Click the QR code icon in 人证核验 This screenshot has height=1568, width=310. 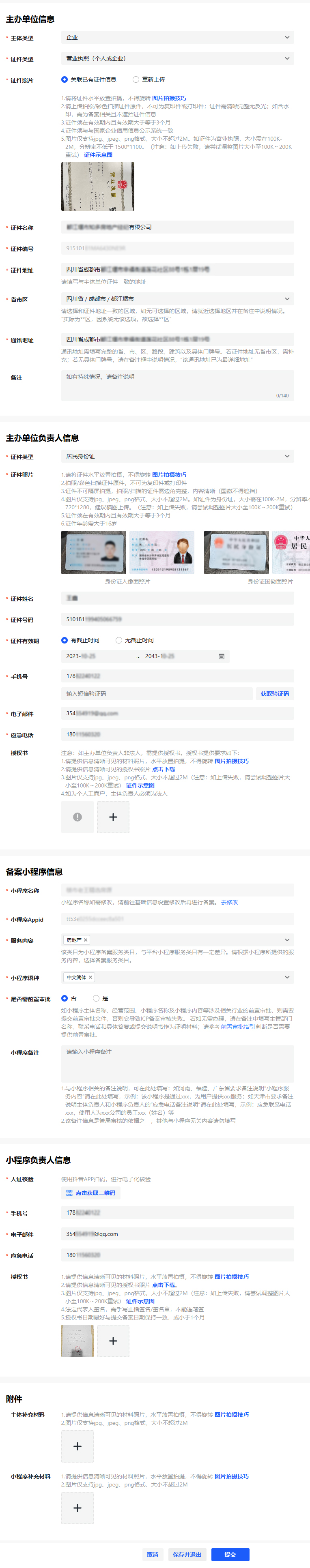click(69, 1193)
